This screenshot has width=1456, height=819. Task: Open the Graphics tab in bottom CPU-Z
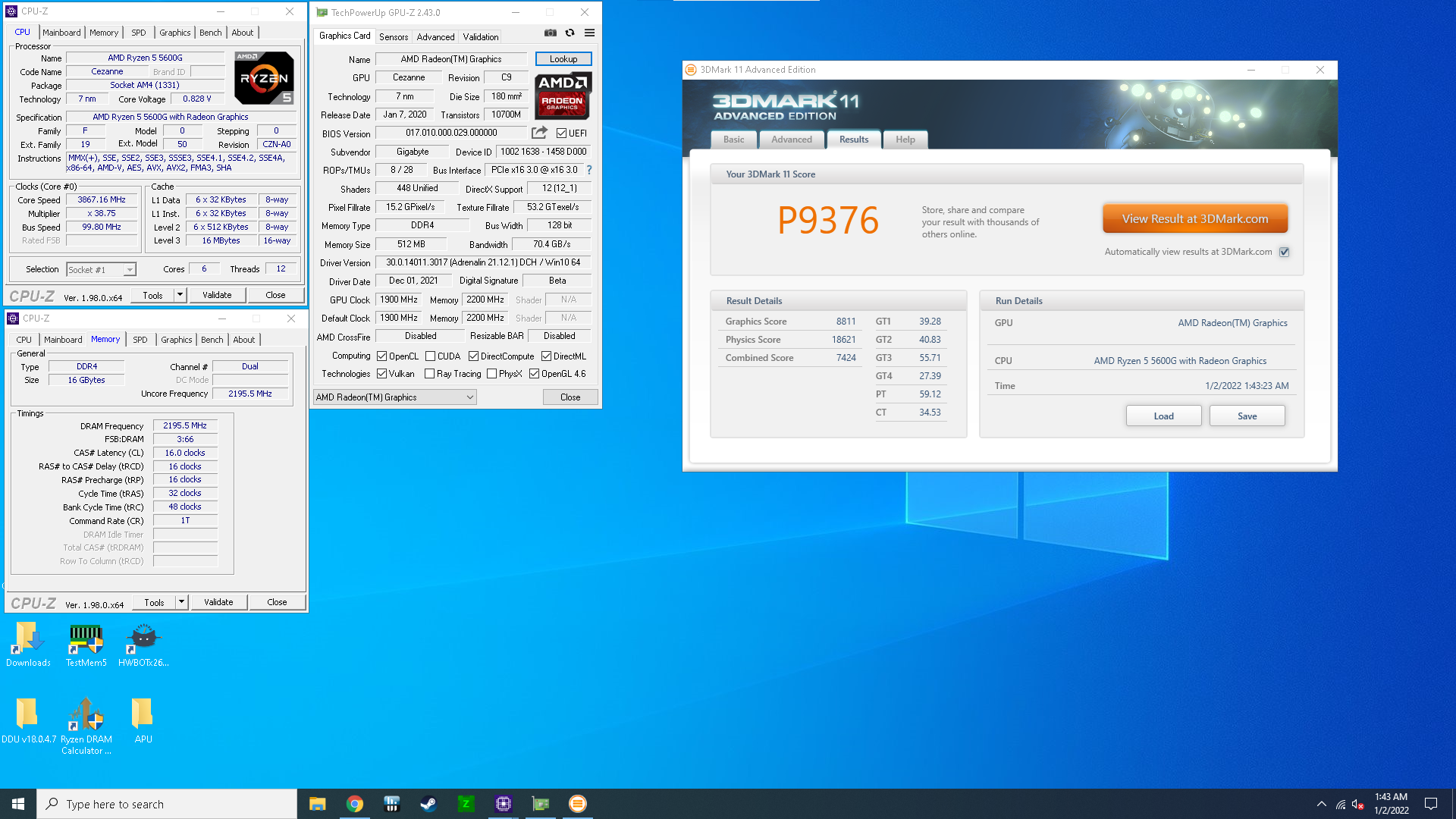click(x=176, y=340)
